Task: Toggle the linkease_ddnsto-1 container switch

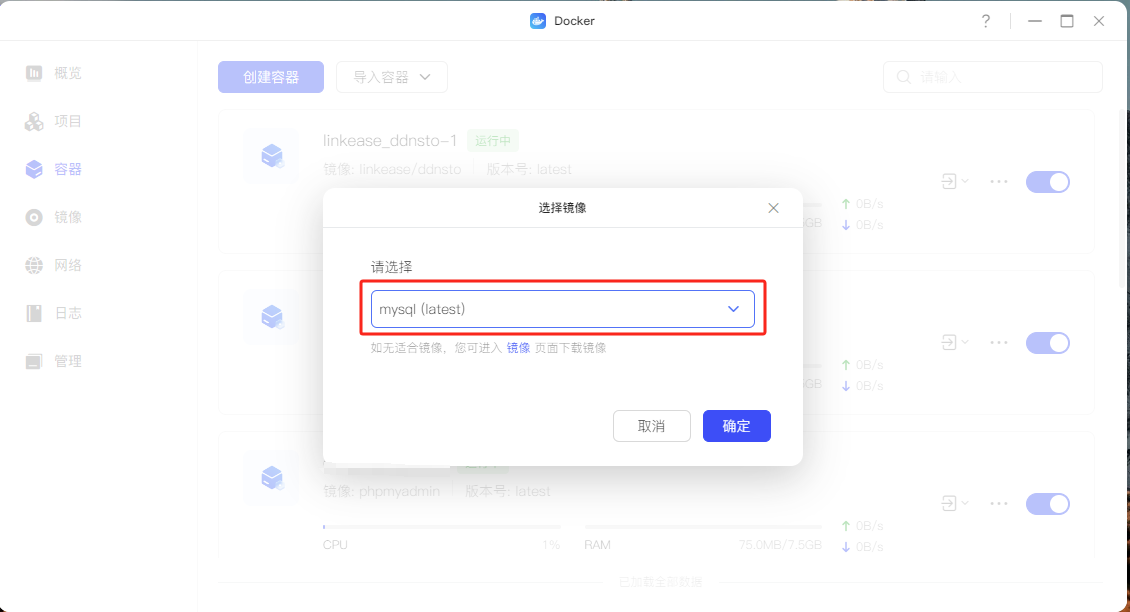Action: [1048, 182]
